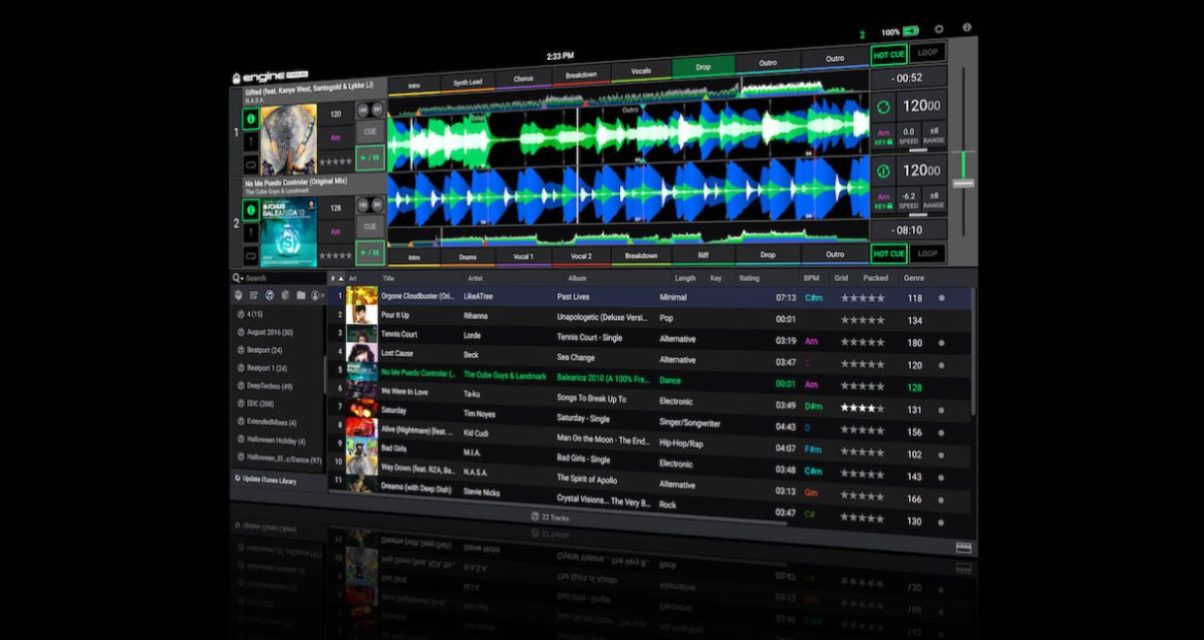Image resolution: width=1204 pixels, height=640 pixels.
Task: Click the info icon in the top-right corner
Action: (x=966, y=29)
